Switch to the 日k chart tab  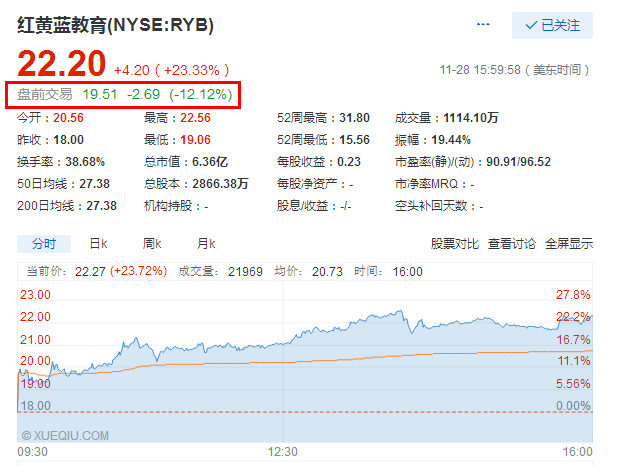click(x=98, y=243)
